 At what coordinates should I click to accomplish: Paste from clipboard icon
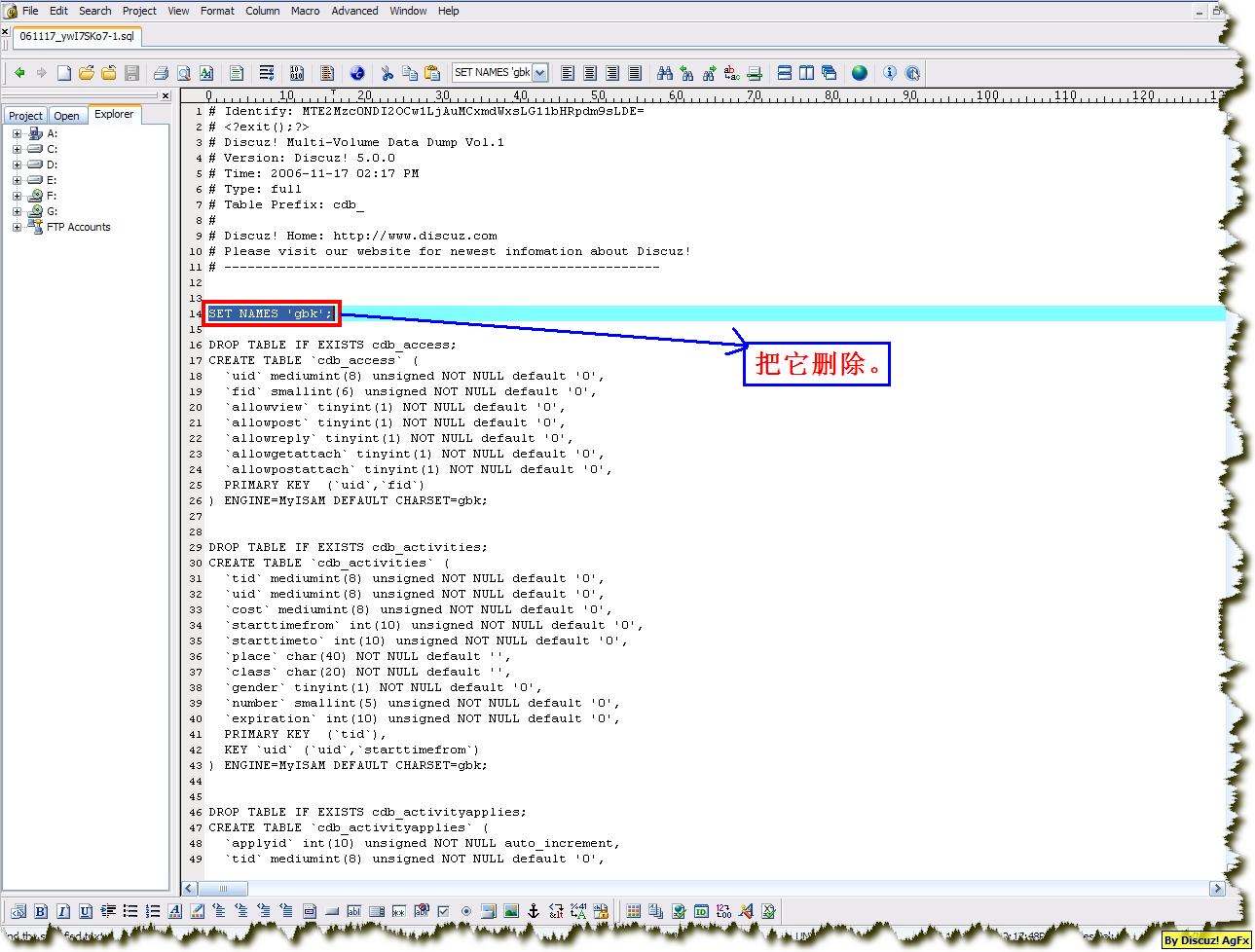click(432, 73)
